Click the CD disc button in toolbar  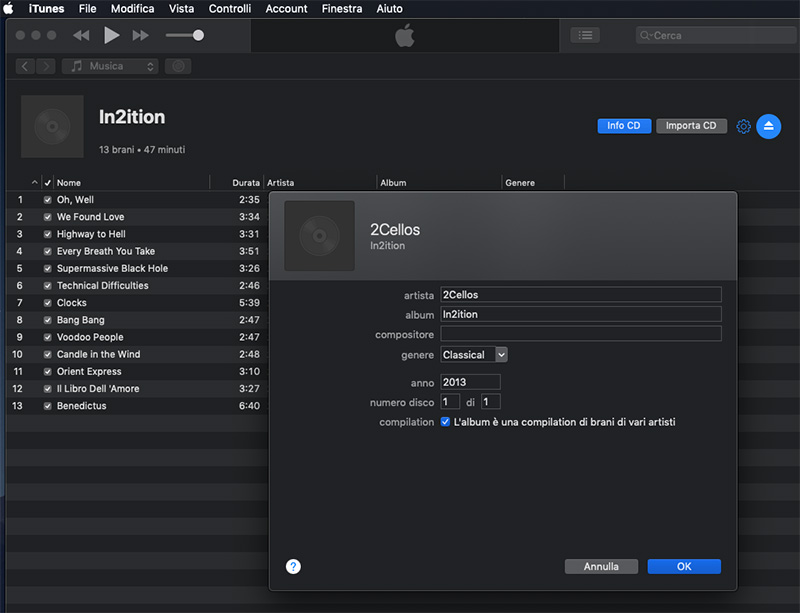[178, 66]
